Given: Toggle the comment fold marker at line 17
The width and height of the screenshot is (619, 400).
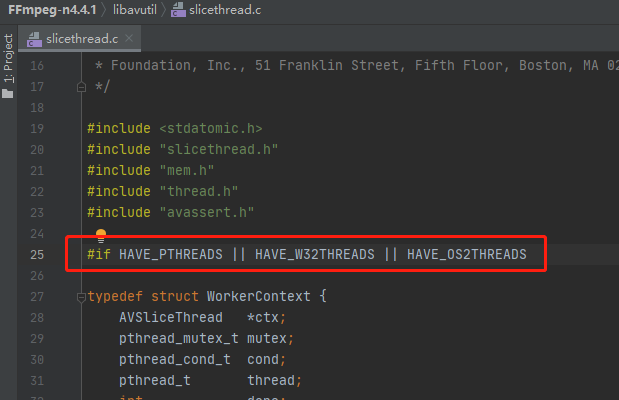Looking at the screenshot, I should pos(81,87).
